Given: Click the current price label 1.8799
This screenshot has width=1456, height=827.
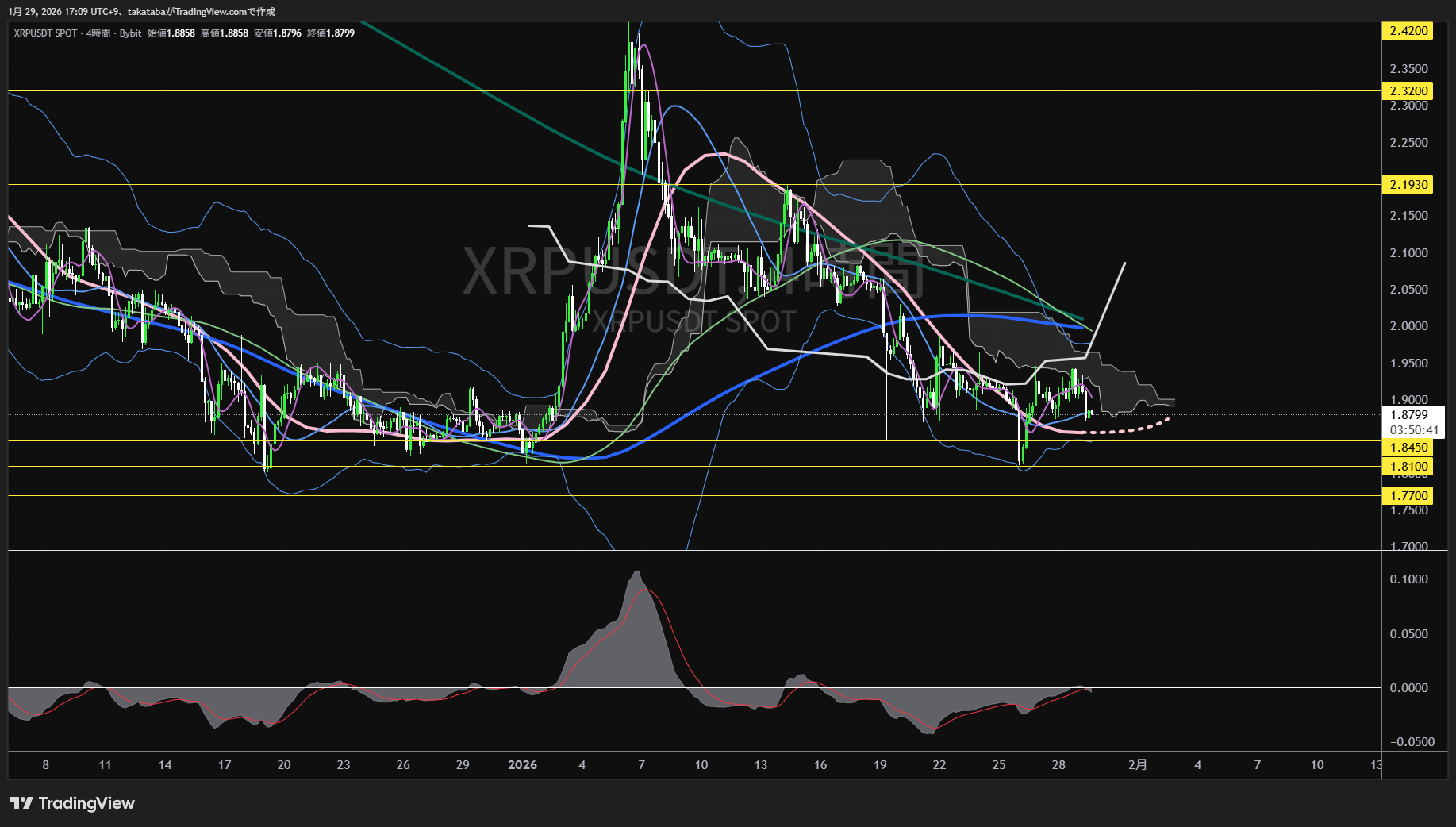Looking at the screenshot, I should pyautogui.click(x=1409, y=415).
